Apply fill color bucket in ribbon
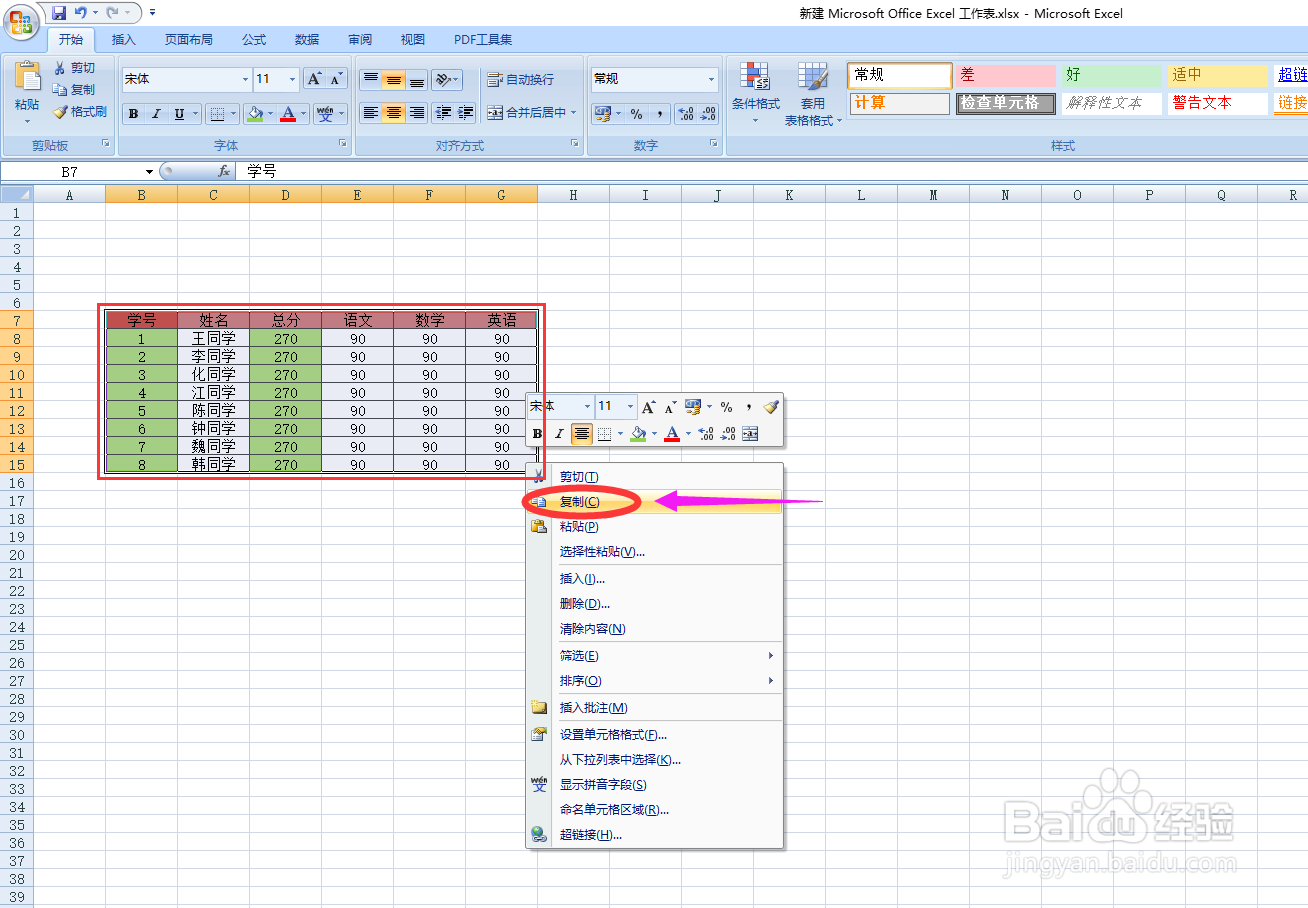Image resolution: width=1308 pixels, height=908 pixels. point(255,114)
